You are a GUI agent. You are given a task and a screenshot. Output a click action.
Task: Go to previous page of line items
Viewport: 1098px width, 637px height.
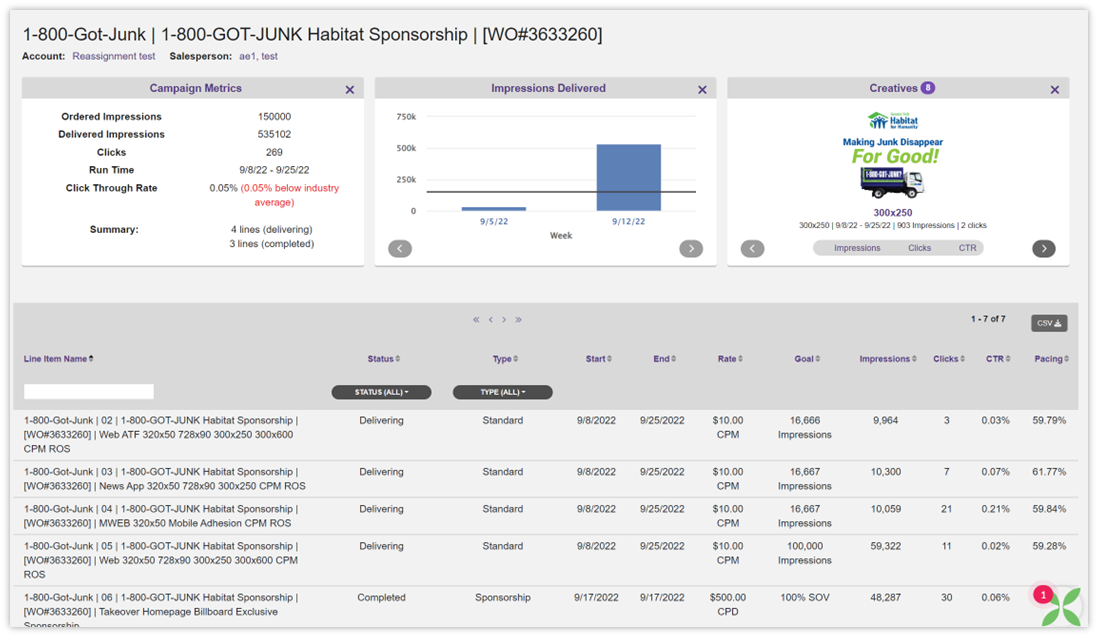(x=491, y=319)
